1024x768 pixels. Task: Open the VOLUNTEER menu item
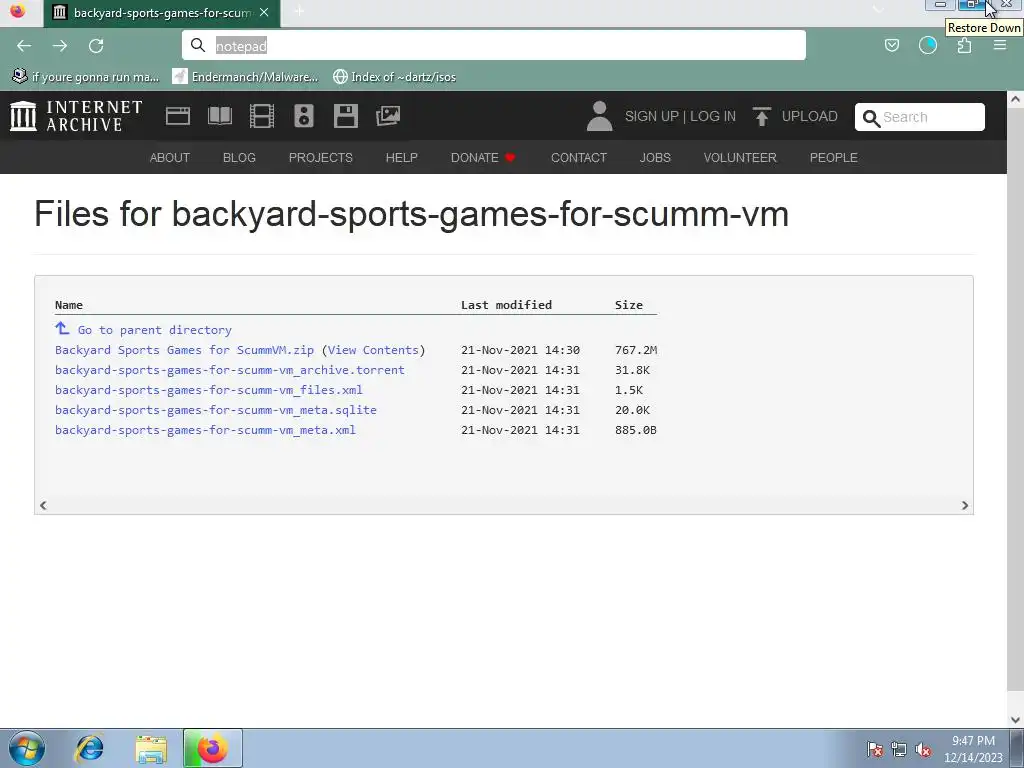click(740, 157)
